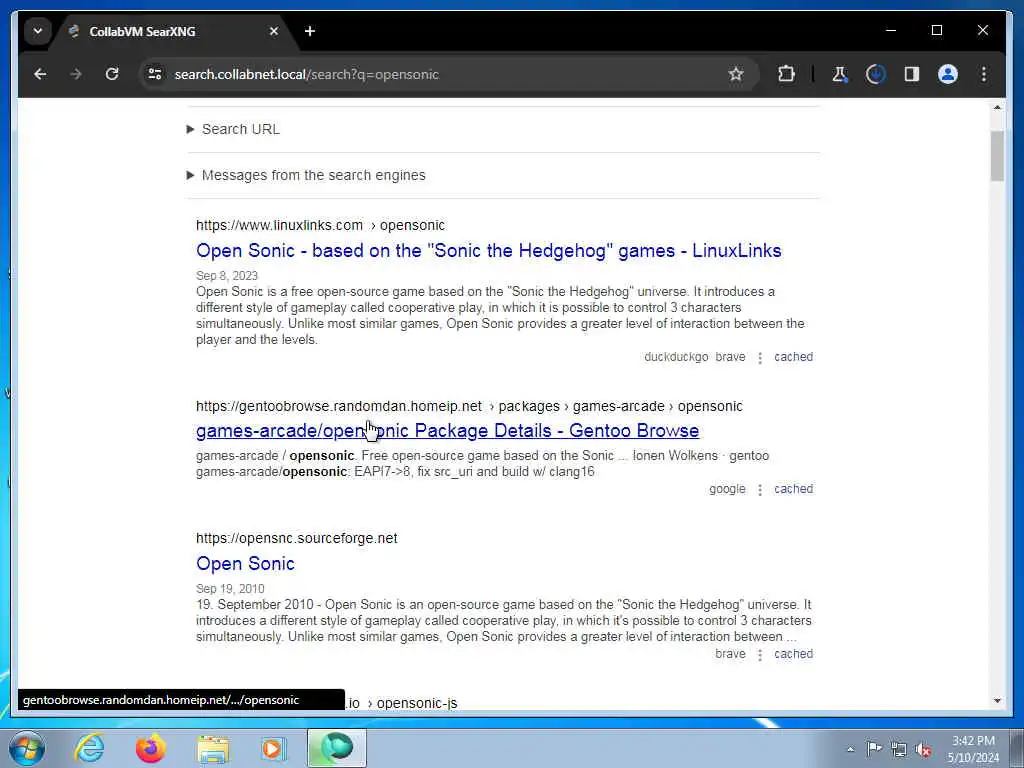The image size is (1024, 768).
Task: Open the sourceforge Open Sonic result
Action: pyautogui.click(x=245, y=564)
